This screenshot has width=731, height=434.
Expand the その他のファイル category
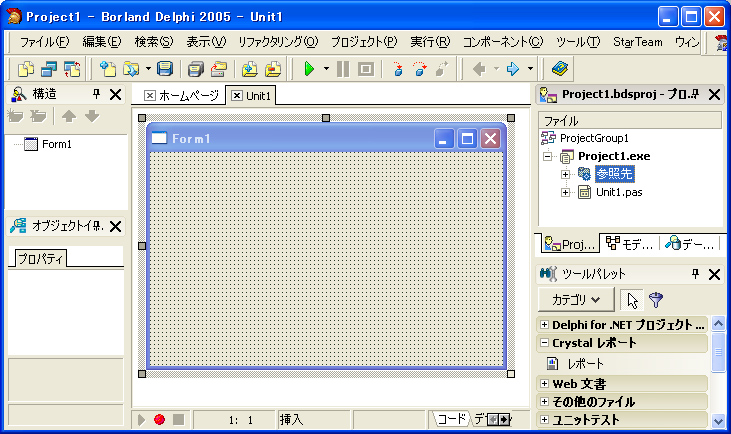544,401
